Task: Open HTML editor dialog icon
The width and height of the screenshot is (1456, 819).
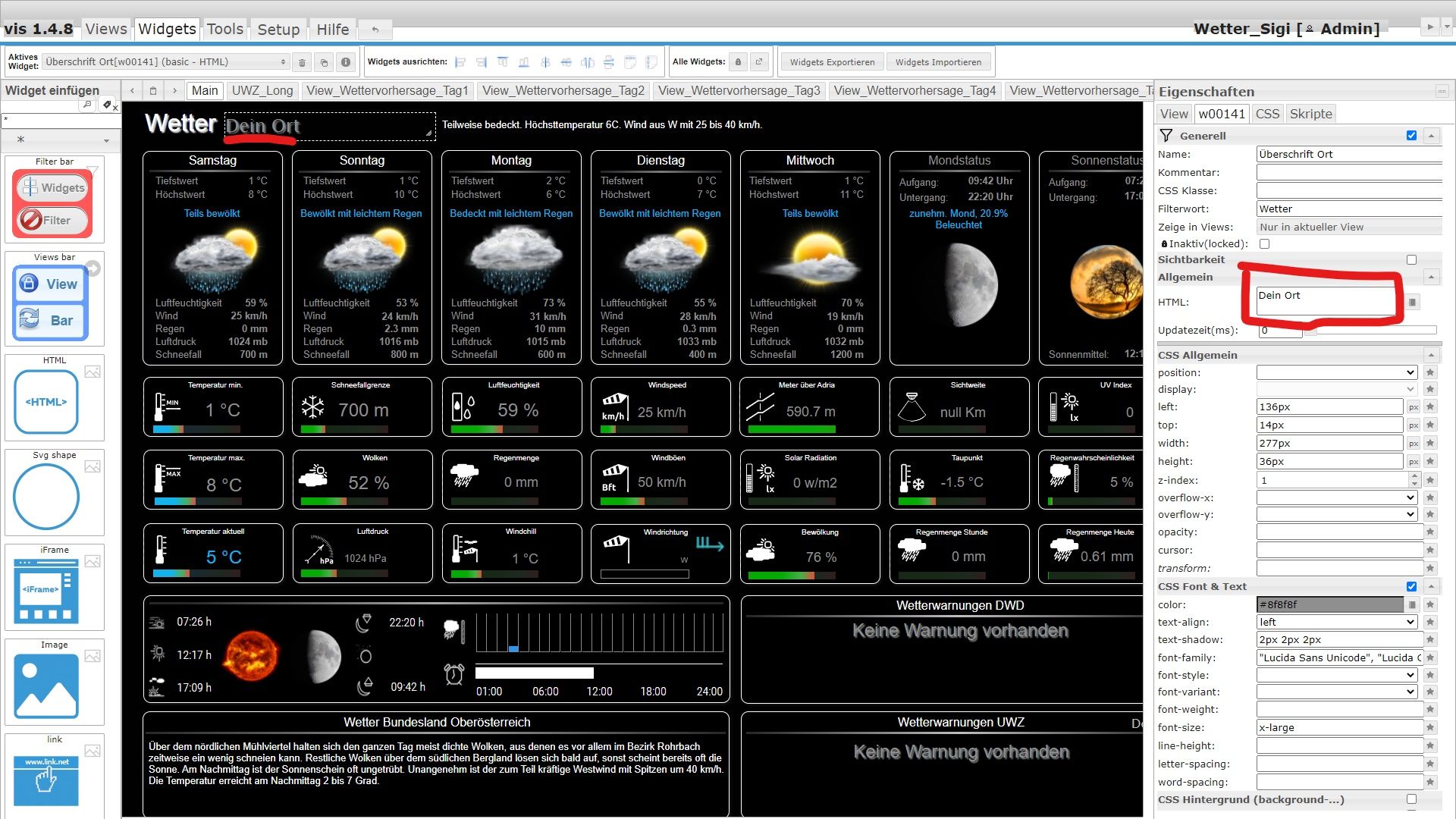Action: tap(1412, 302)
